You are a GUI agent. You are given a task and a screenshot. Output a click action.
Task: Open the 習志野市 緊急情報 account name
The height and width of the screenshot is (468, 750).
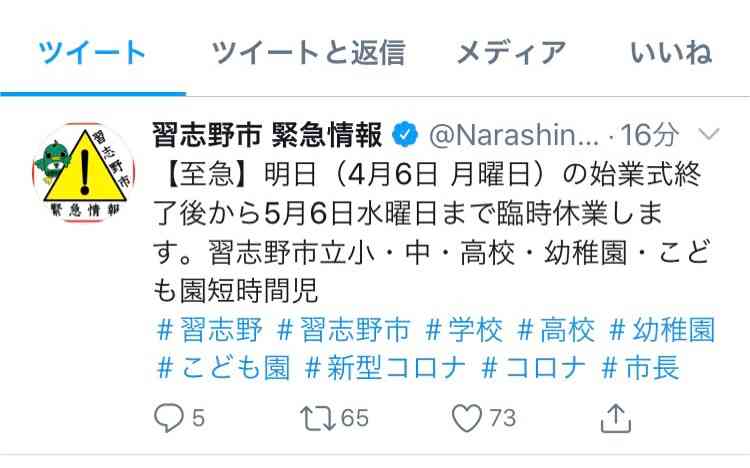(267, 134)
